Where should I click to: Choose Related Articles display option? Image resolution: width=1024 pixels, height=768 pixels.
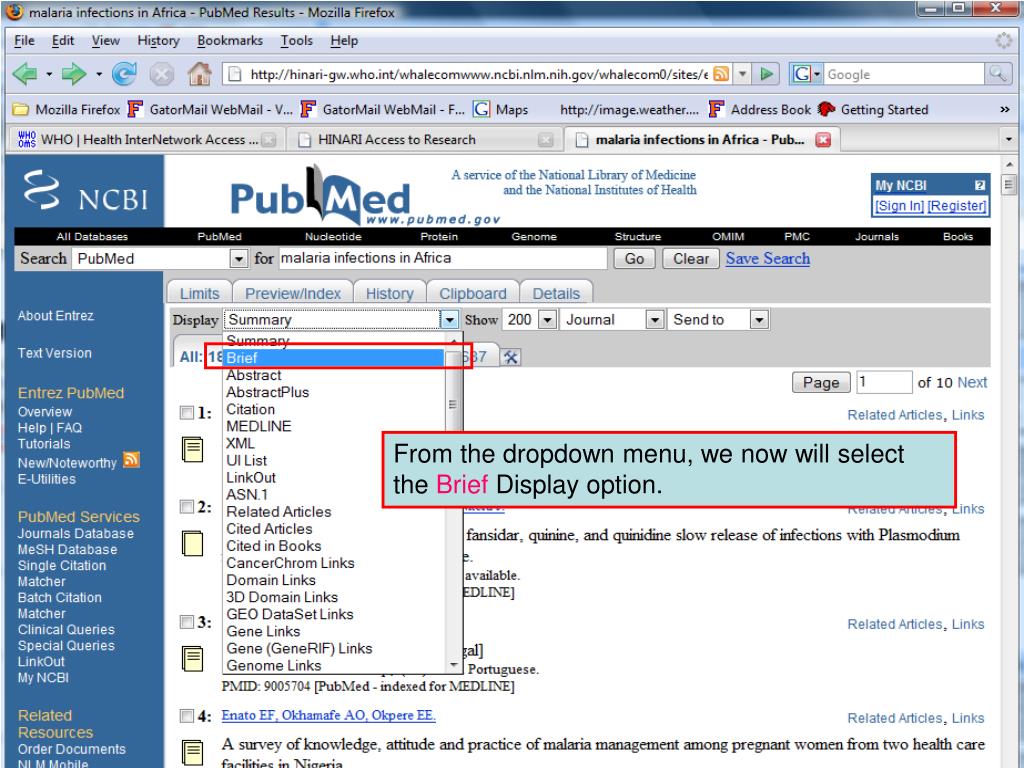(278, 511)
